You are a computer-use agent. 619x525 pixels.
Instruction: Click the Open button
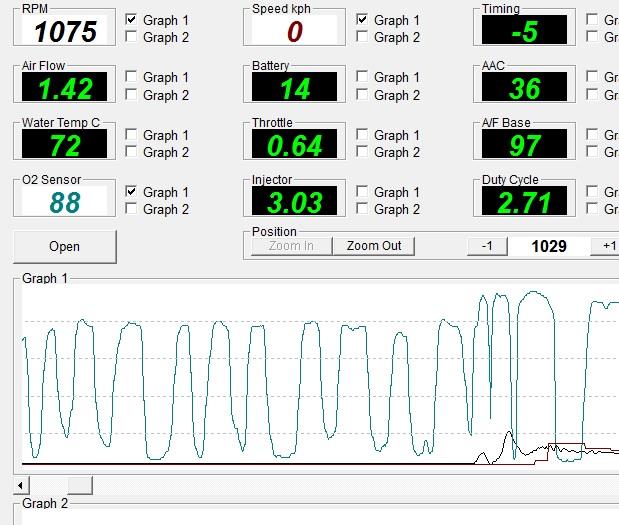[65, 247]
